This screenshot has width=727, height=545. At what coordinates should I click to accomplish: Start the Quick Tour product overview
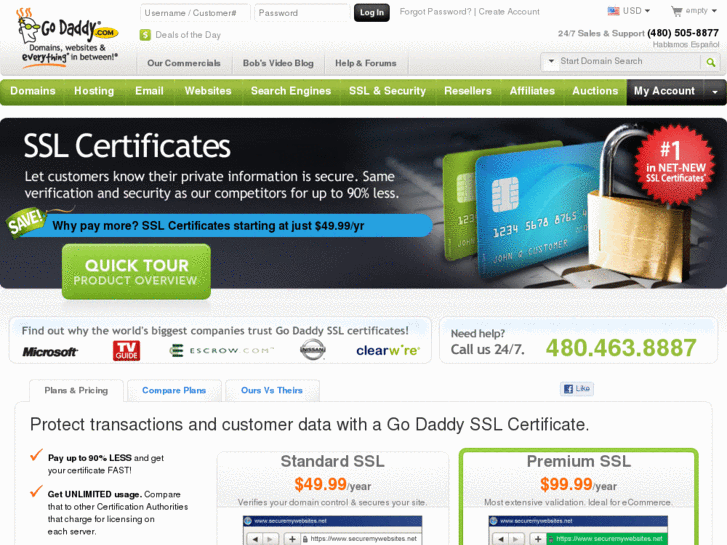[x=136, y=272]
